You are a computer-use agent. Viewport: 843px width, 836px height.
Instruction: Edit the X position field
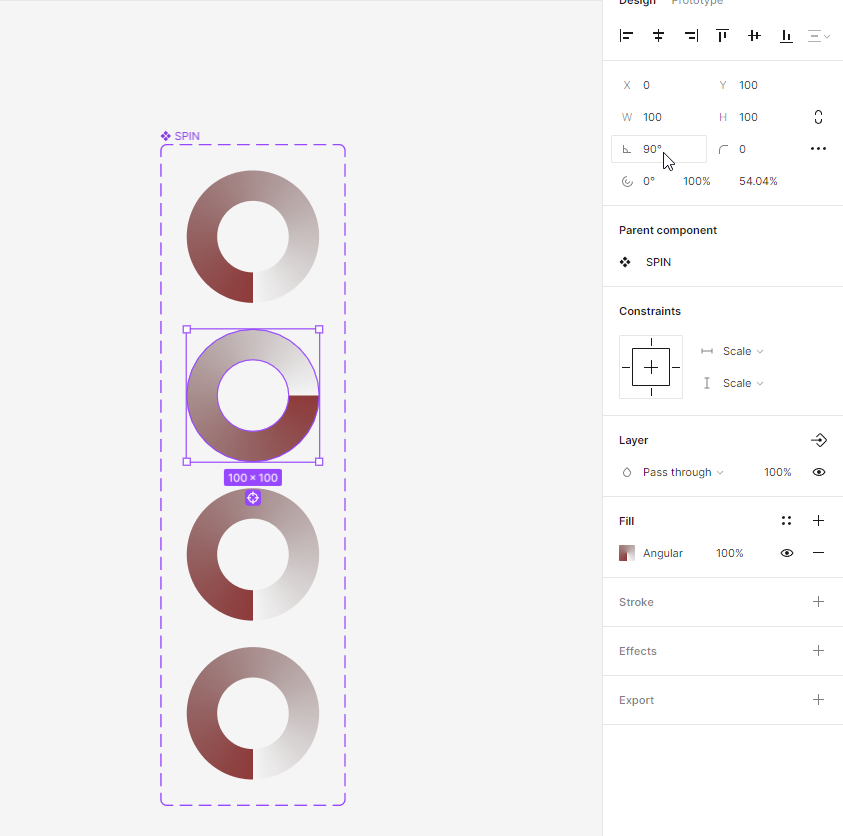pos(659,85)
